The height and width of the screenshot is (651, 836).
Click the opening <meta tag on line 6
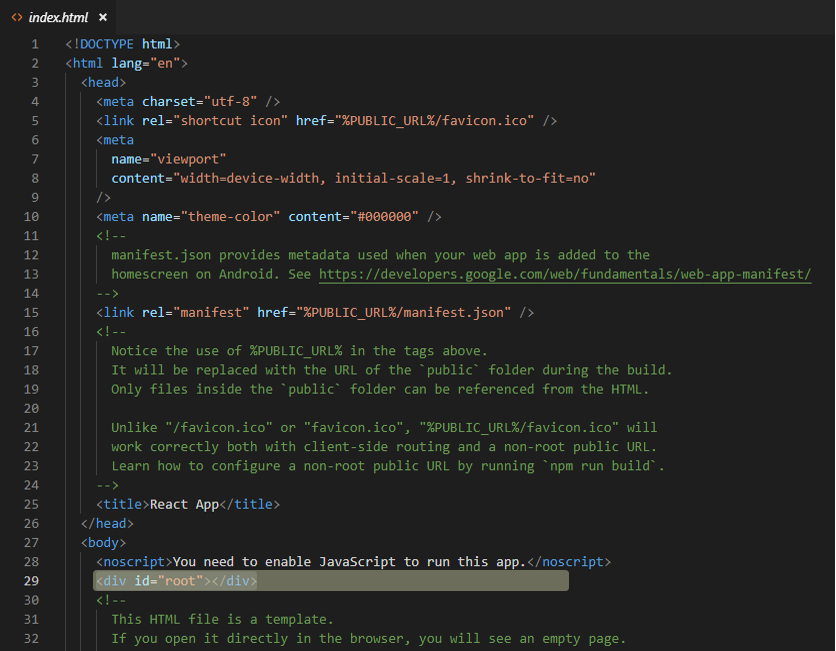pyautogui.click(x=115, y=140)
